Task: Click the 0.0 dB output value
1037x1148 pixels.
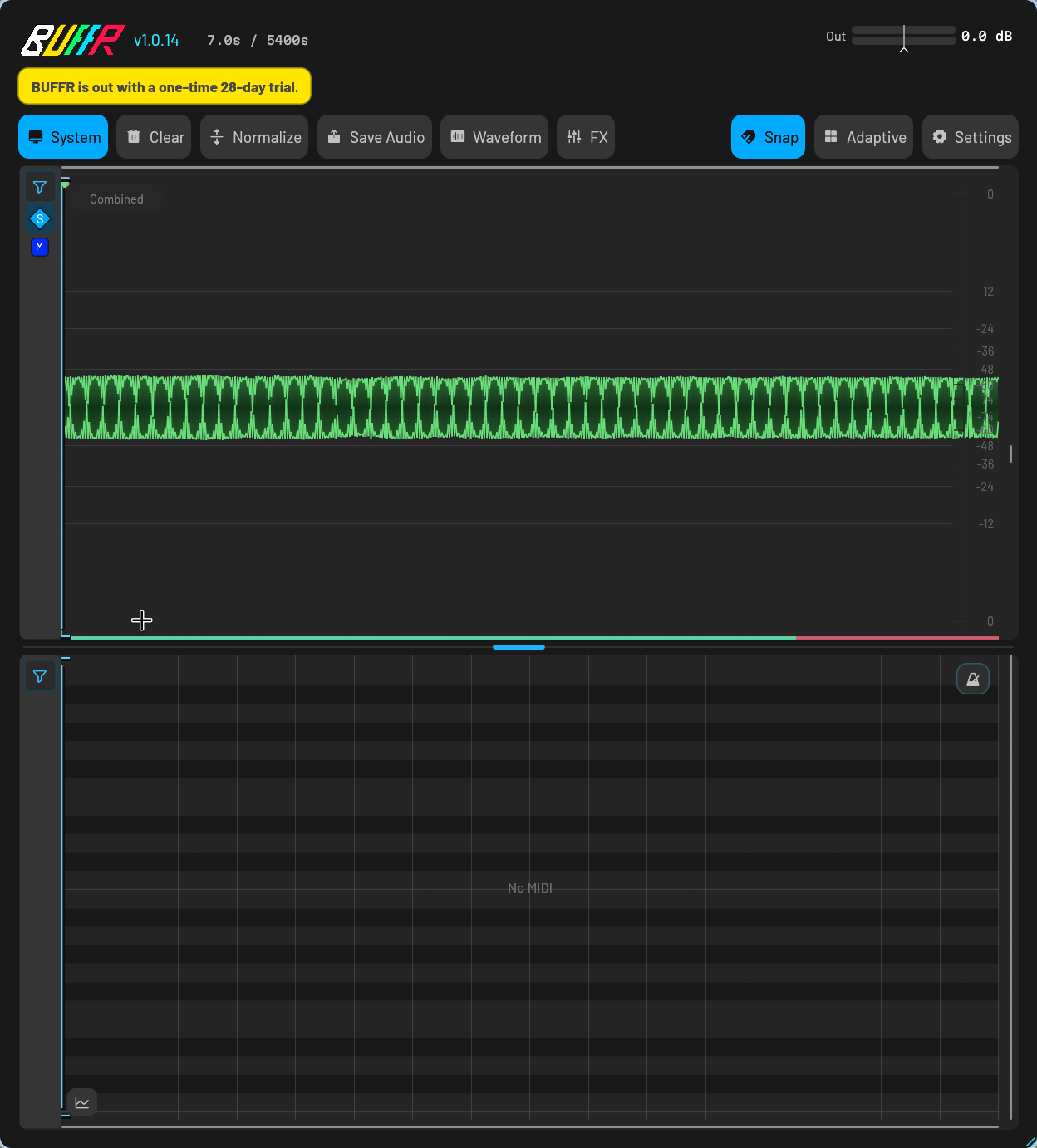Action: (x=987, y=36)
